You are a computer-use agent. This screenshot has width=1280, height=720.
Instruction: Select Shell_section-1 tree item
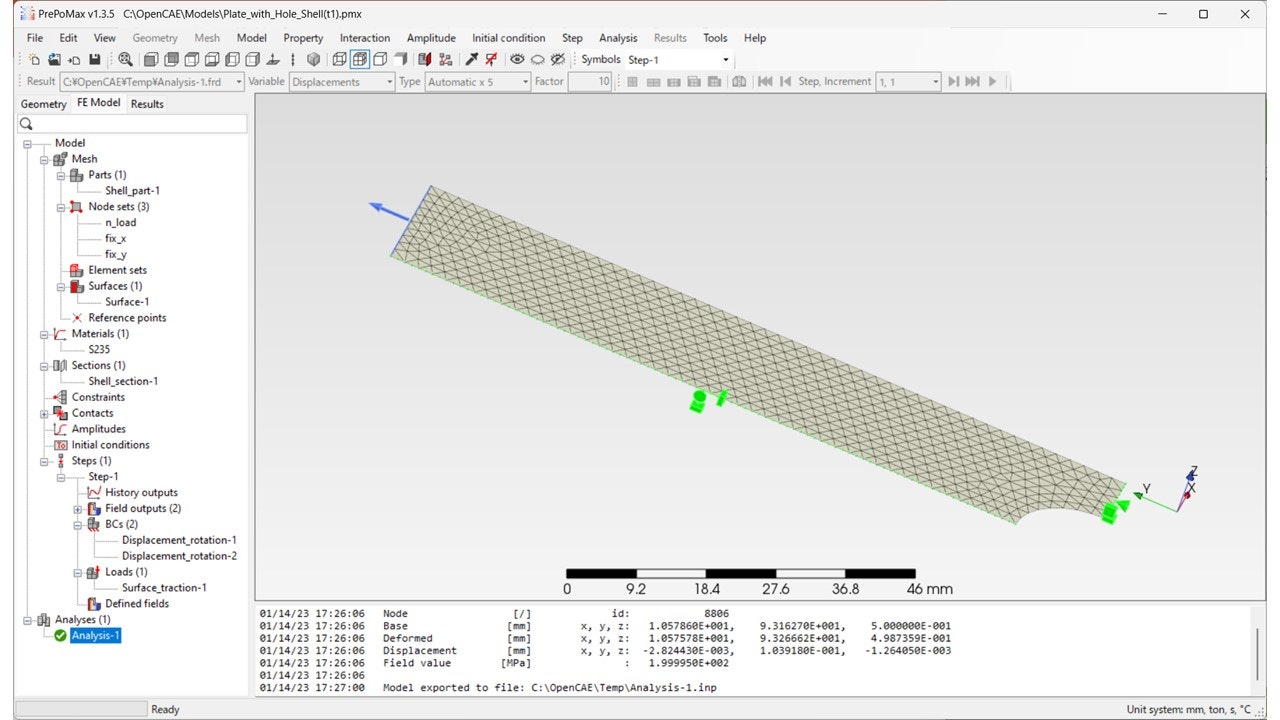coord(123,381)
